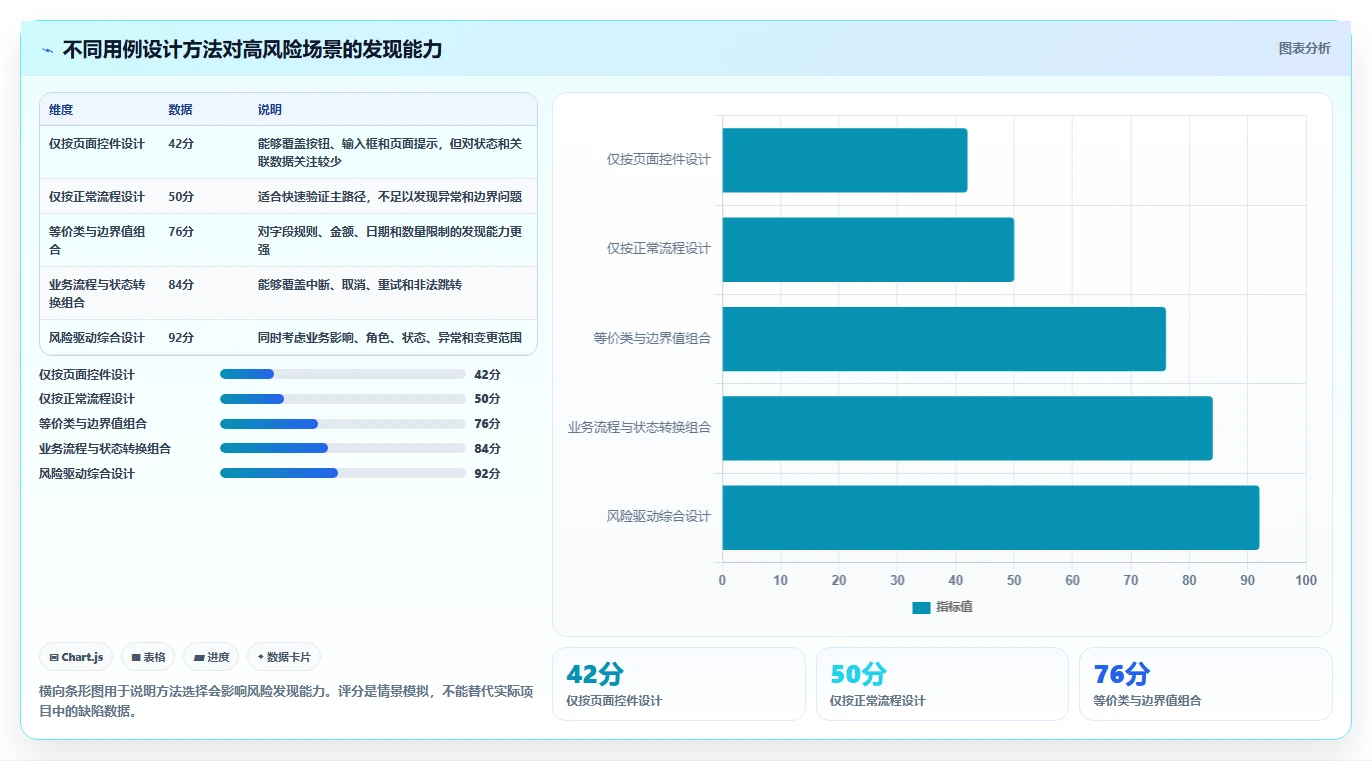Click the 仅按正常流程设计 chart bar

(868, 249)
